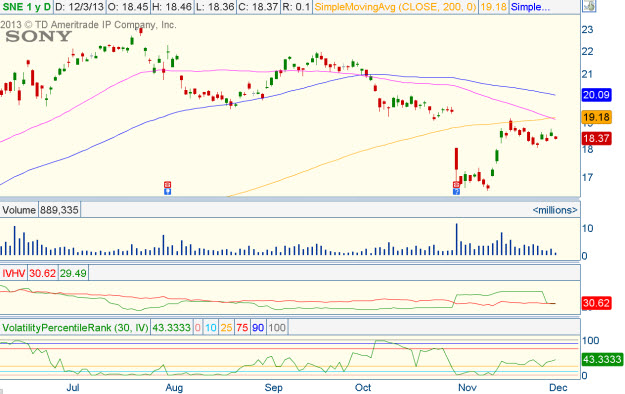Click the green 29.49 IVHV value

[x=73, y=273]
